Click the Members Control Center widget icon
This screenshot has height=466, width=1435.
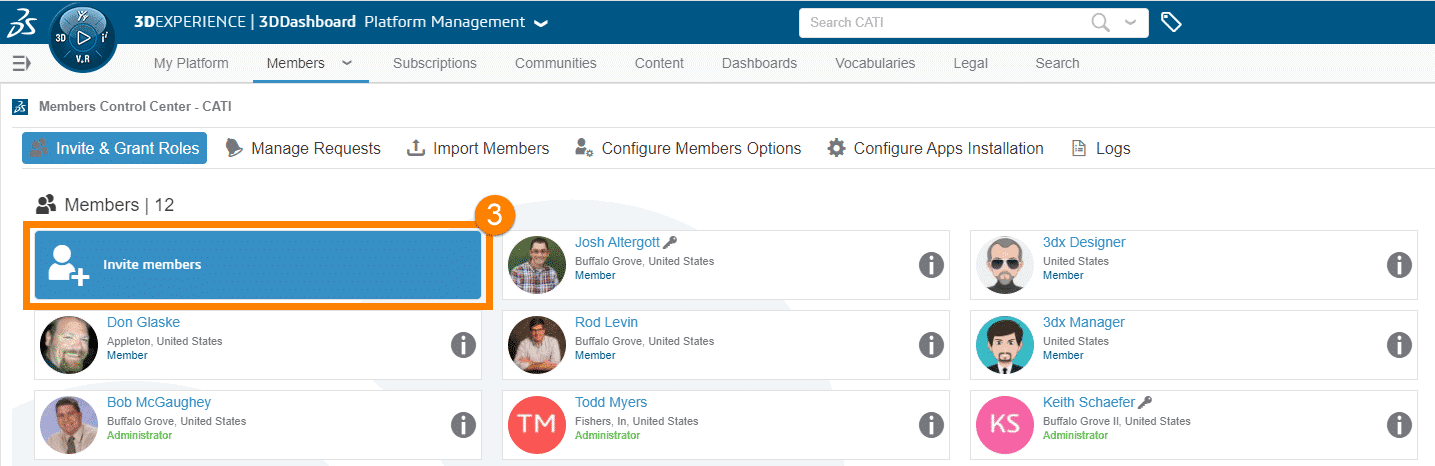(x=20, y=106)
